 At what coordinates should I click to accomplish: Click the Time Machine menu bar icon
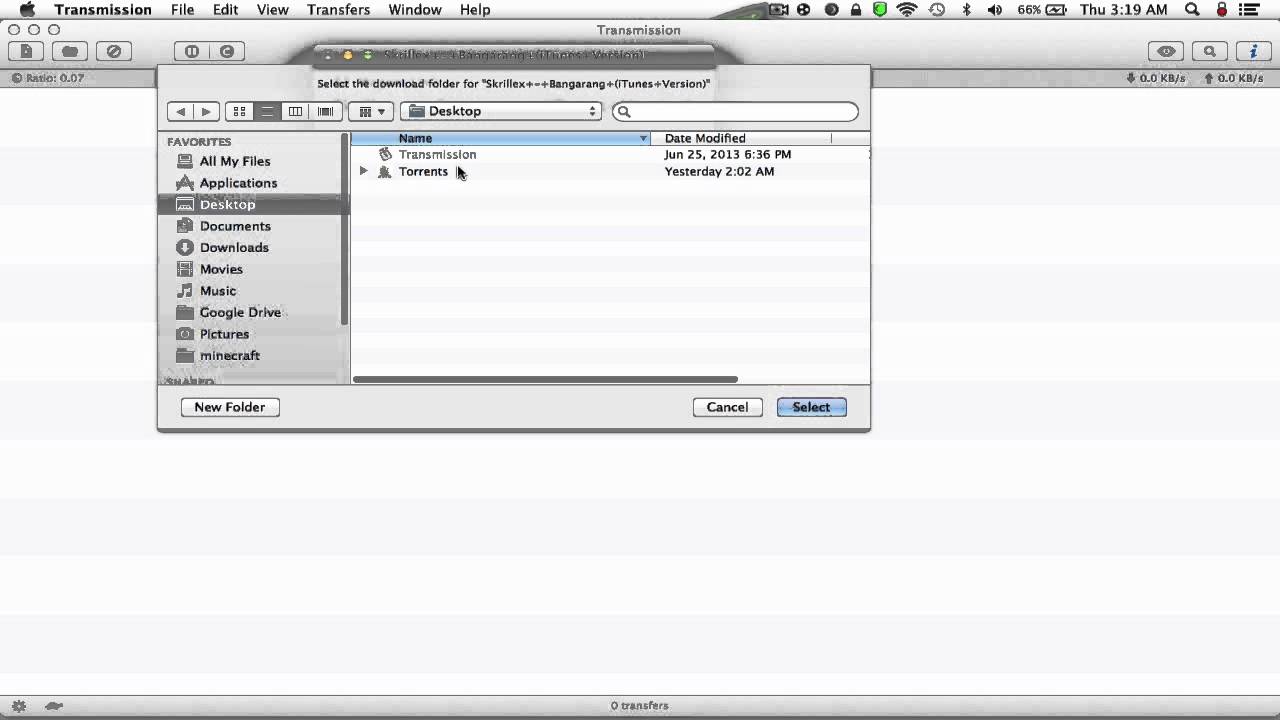click(937, 10)
